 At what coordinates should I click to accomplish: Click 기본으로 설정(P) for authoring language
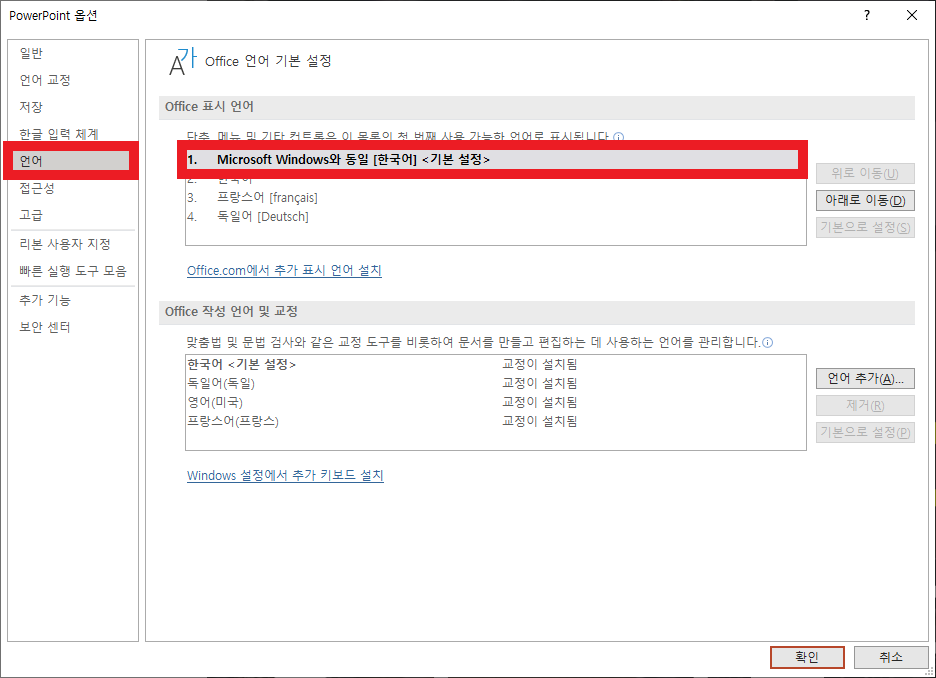point(865,432)
